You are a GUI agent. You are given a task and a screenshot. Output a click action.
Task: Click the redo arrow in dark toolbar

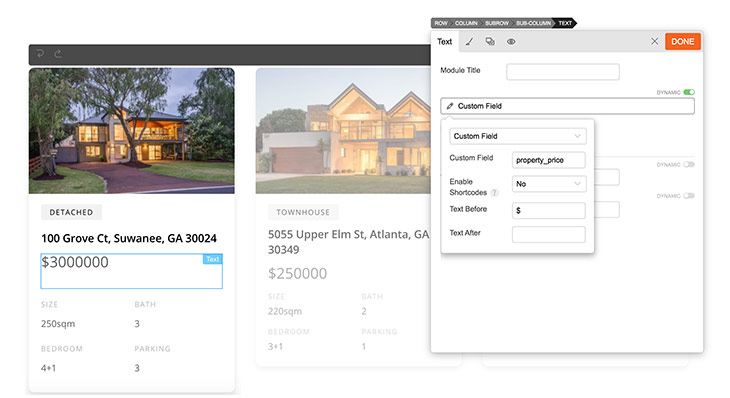[x=58, y=54]
